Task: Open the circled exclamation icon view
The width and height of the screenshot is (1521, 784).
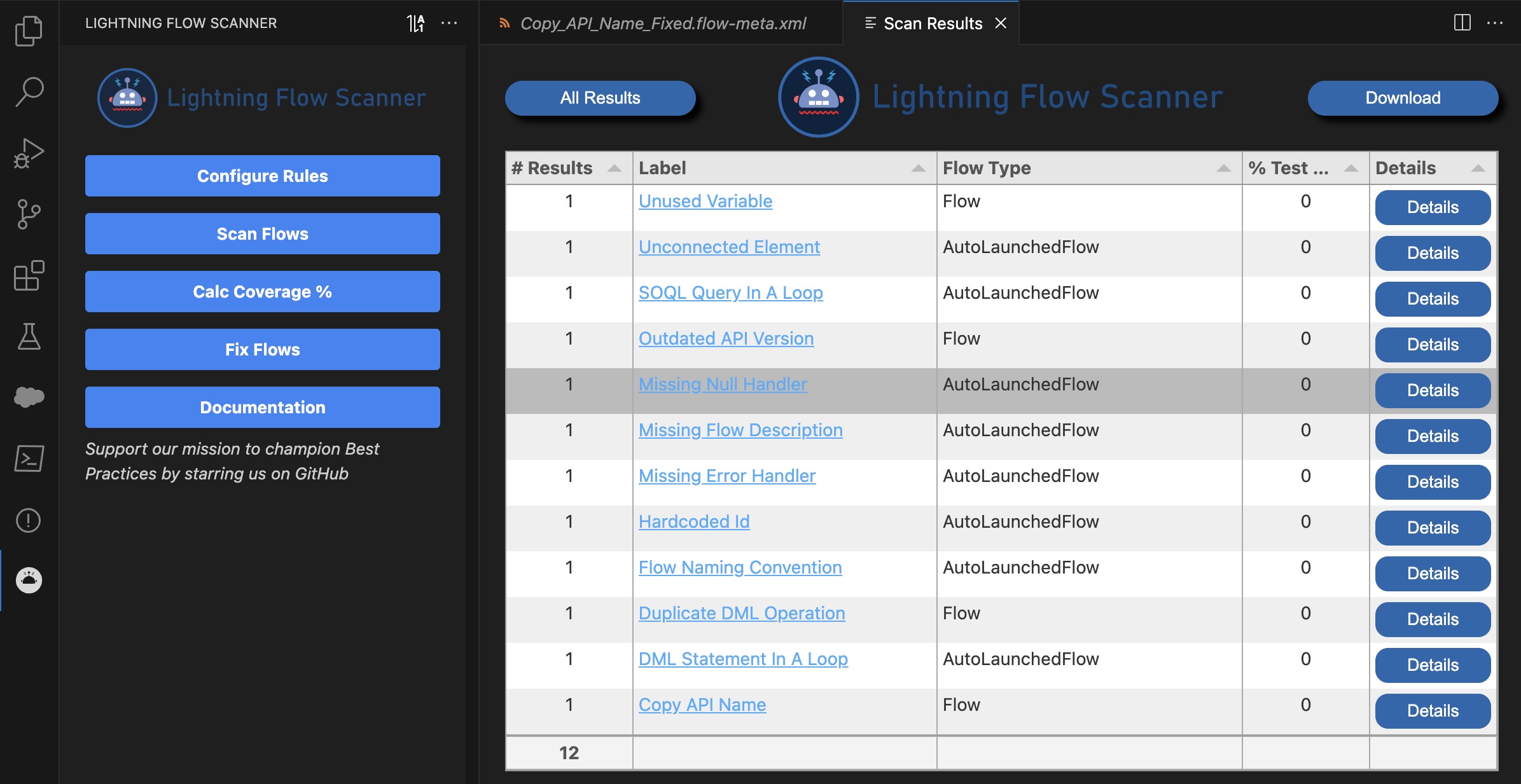Action: (29, 520)
